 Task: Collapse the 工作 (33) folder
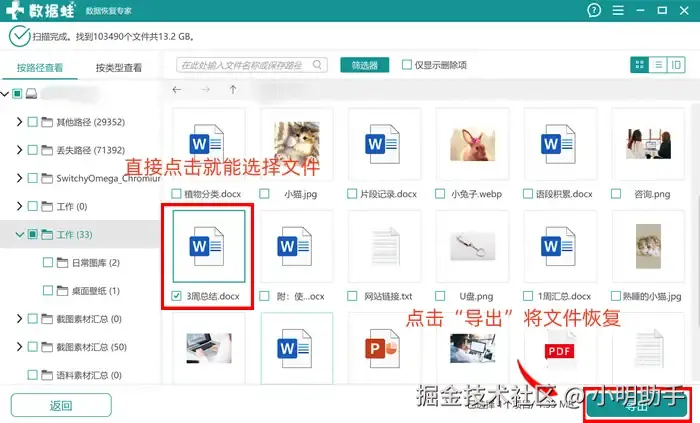click(19, 234)
